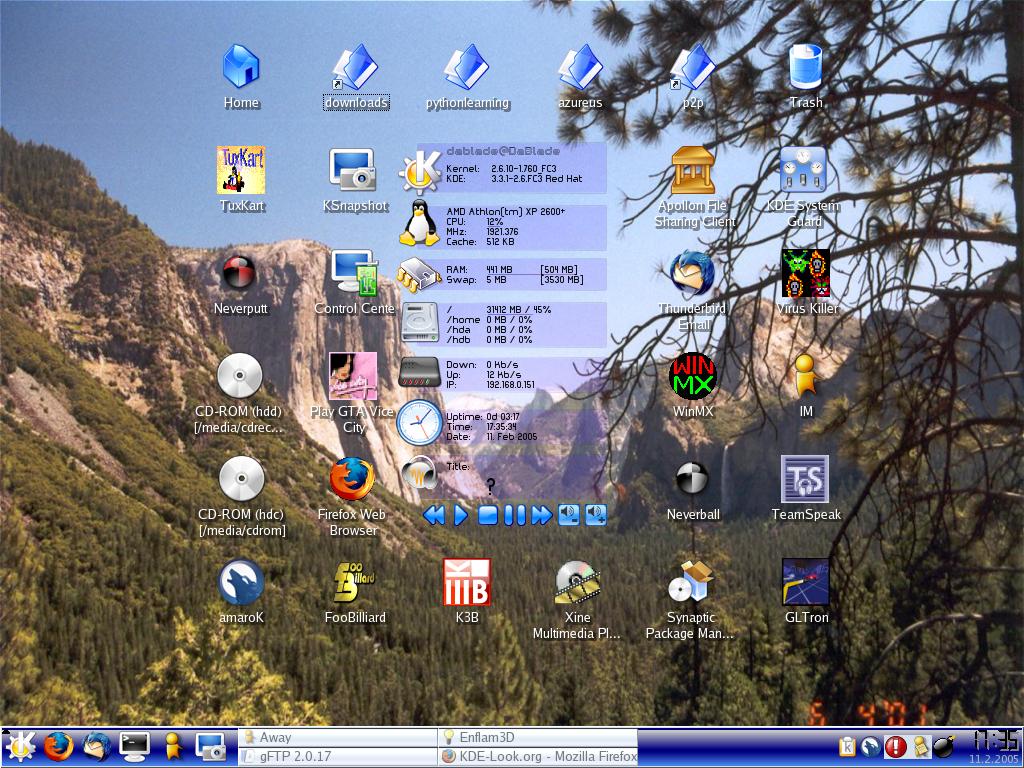Screen dimensions: 1024x768
Task: Launch K3B disc burner icon
Action: pyautogui.click(x=466, y=582)
